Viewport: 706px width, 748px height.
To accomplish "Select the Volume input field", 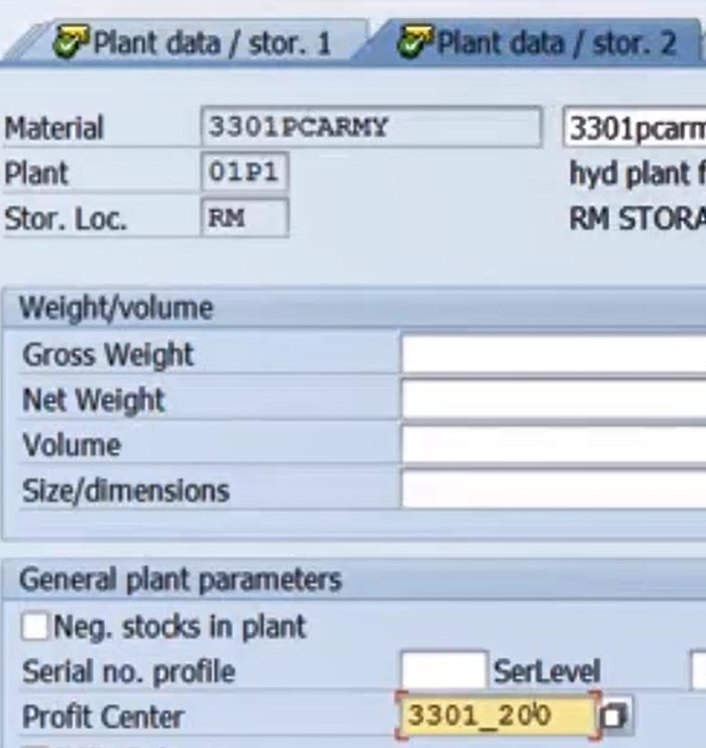I will click(x=553, y=445).
